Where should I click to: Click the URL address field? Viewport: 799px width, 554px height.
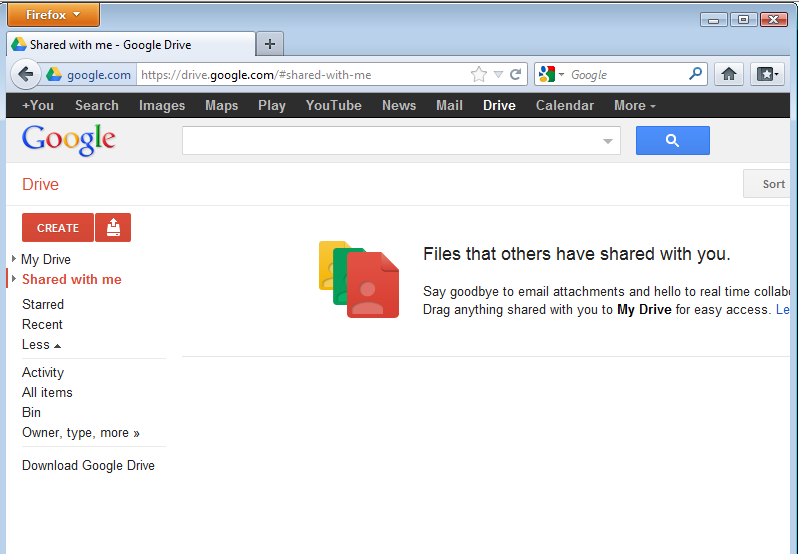pyautogui.click(x=303, y=75)
